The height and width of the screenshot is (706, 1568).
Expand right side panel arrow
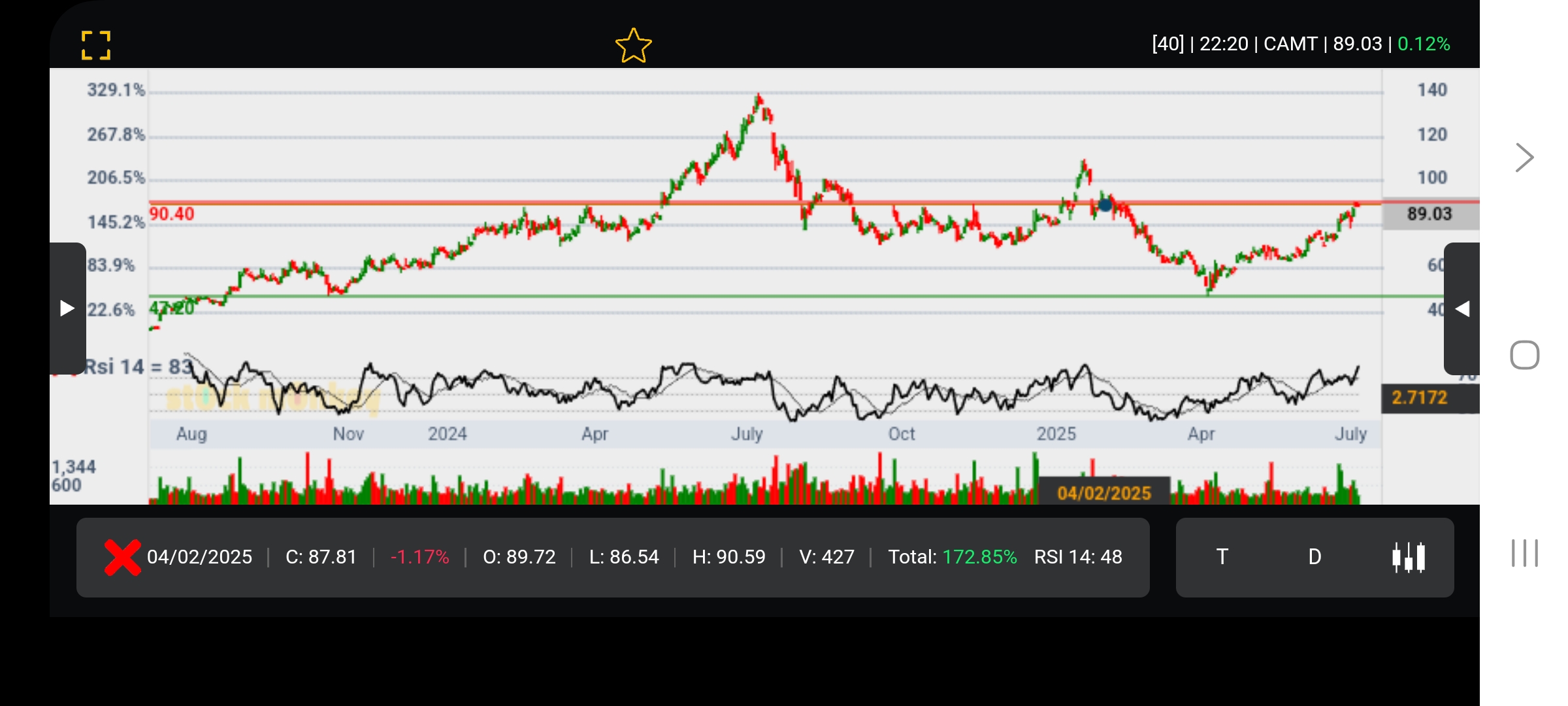[1462, 309]
